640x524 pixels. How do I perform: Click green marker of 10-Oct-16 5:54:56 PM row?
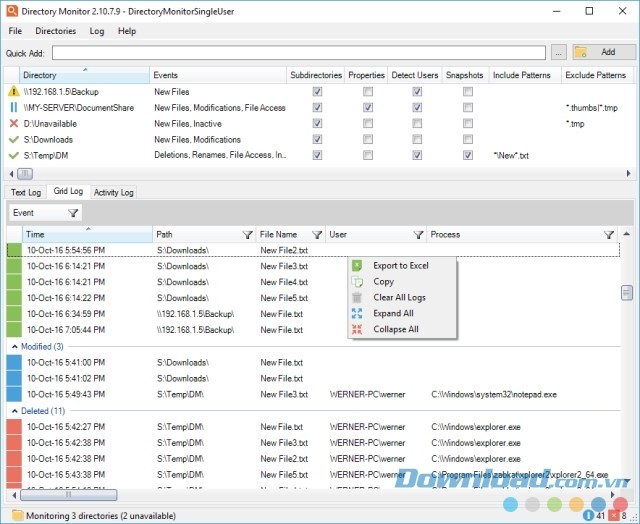click(14, 250)
